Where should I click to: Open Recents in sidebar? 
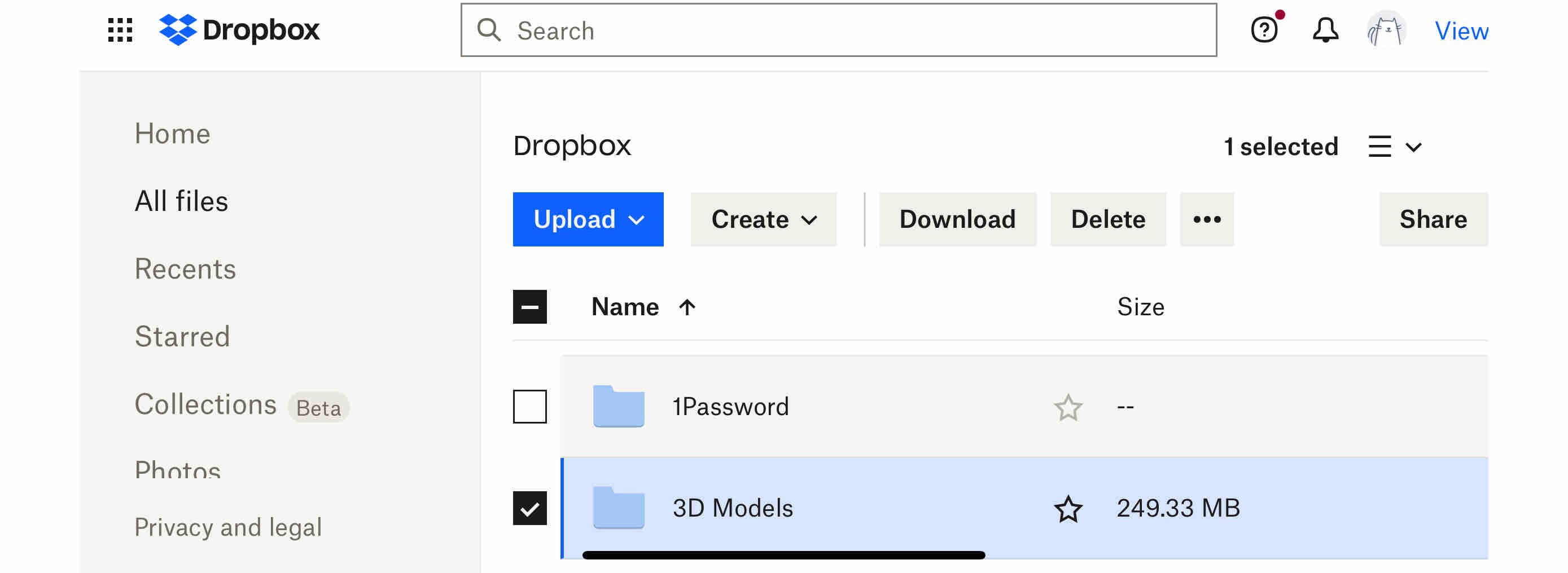tap(185, 269)
